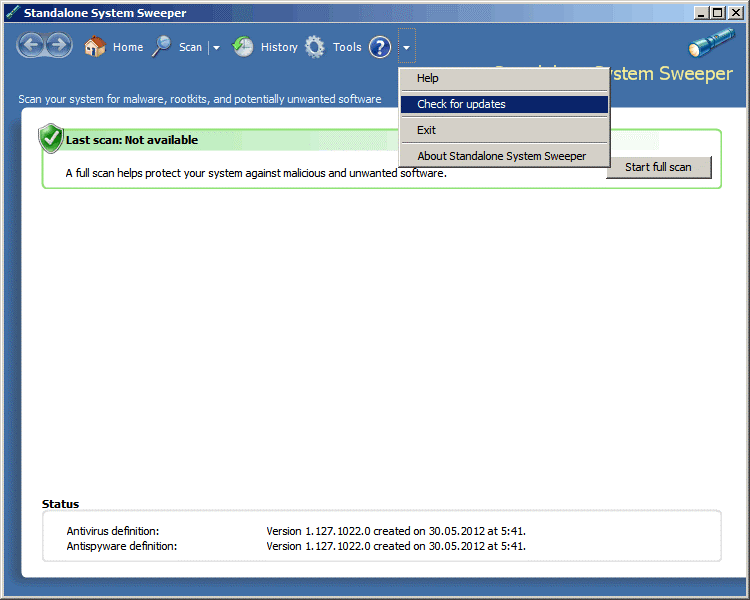The height and width of the screenshot is (600, 750).
Task: Minimize the Standalone System Sweeper window
Action: coord(701,13)
